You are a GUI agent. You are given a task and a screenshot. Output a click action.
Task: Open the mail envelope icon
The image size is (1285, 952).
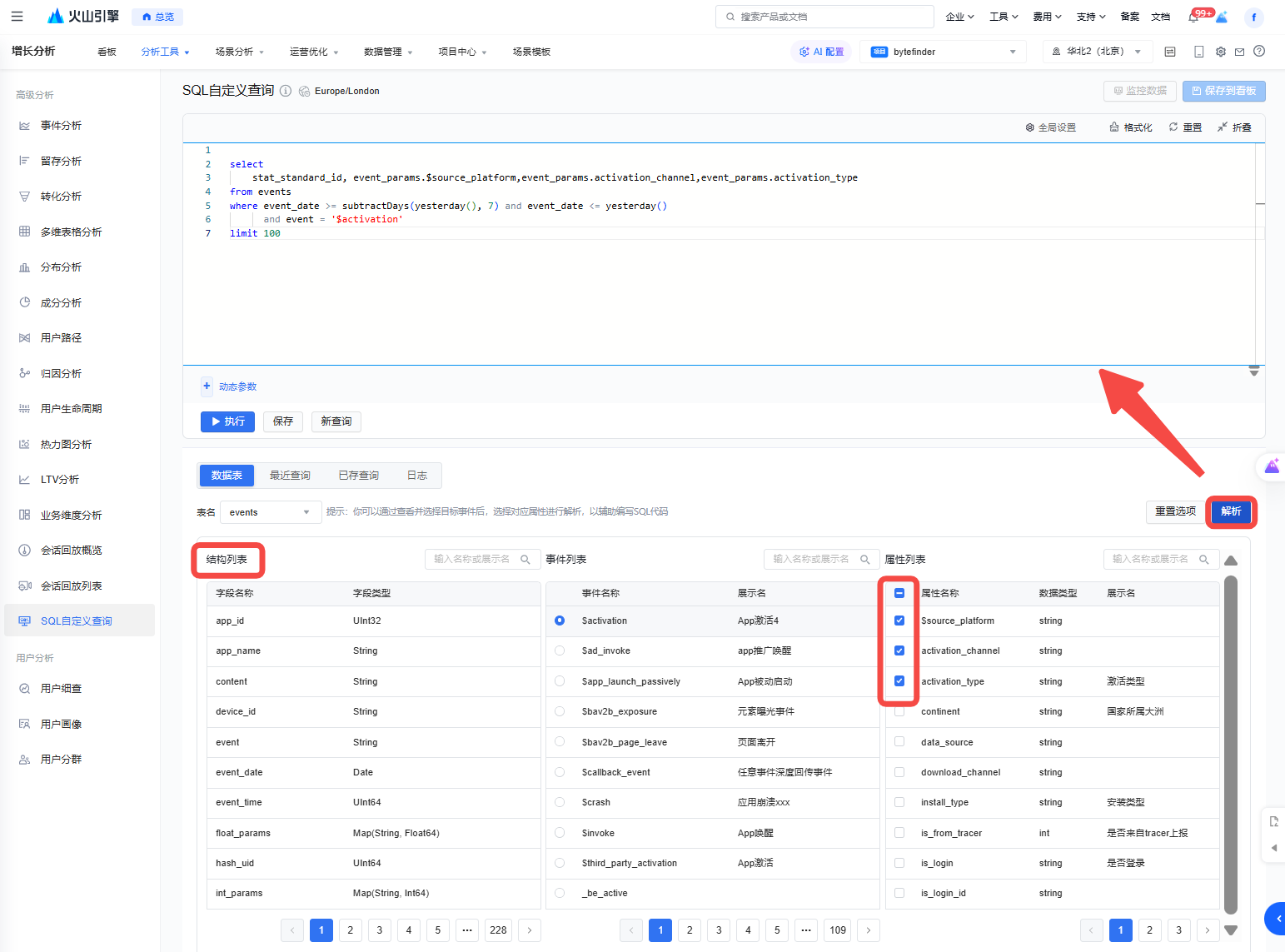1239,52
